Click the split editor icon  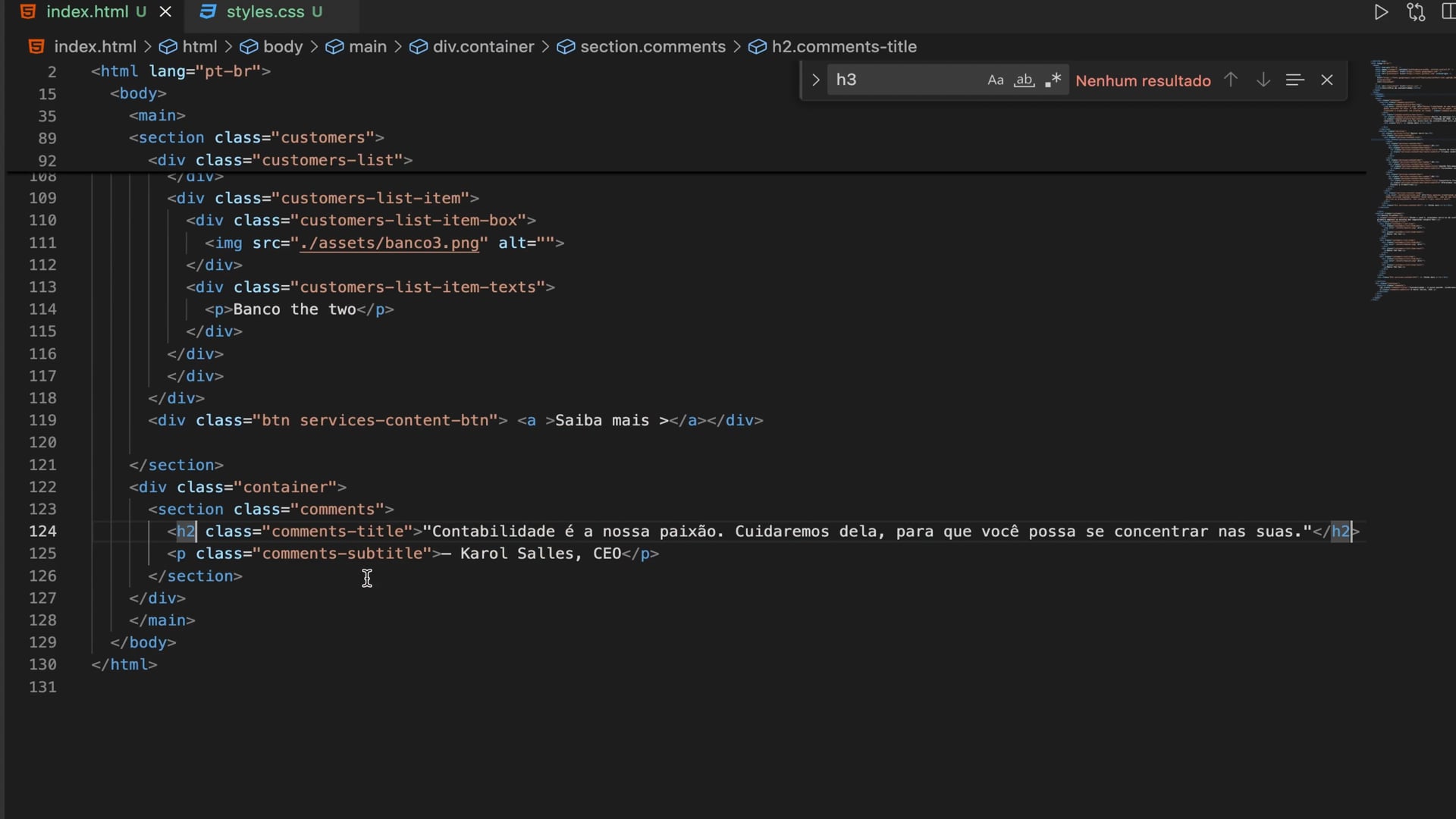[1448, 12]
